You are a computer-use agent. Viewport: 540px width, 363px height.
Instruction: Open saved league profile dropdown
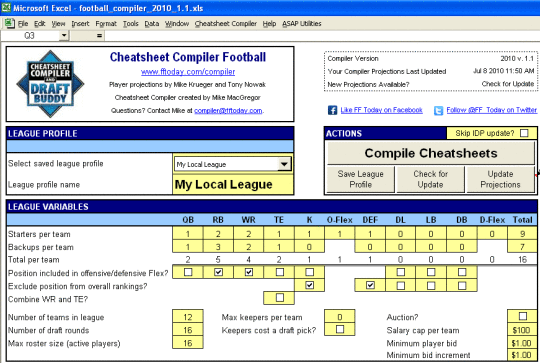284,164
